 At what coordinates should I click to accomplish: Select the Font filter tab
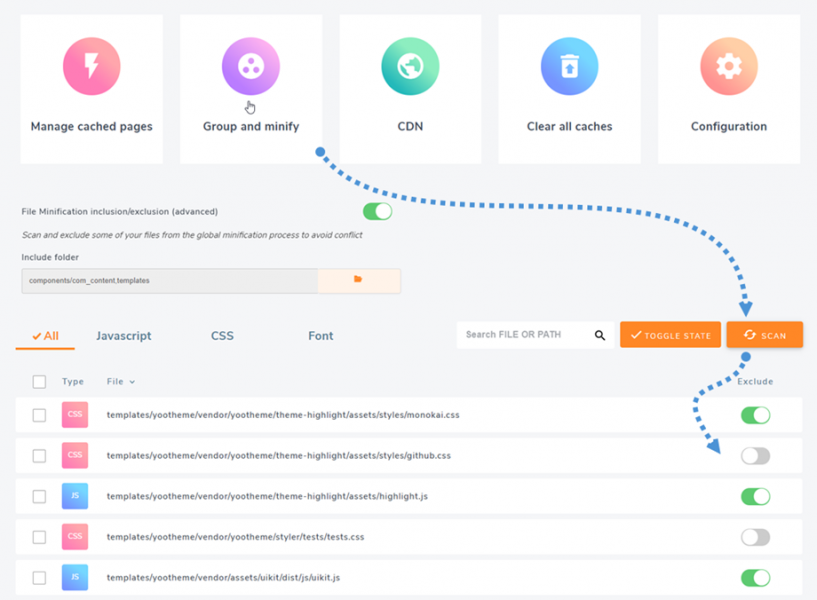pos(320,336)
